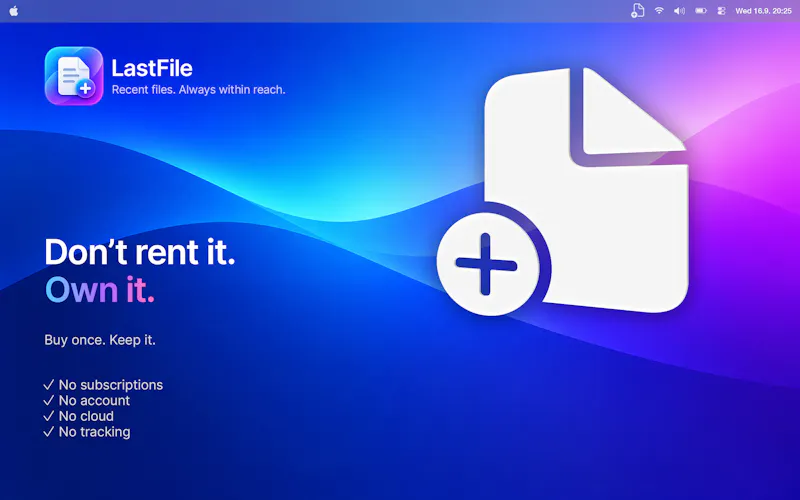Click the 'No subscriptions' line

103,385
